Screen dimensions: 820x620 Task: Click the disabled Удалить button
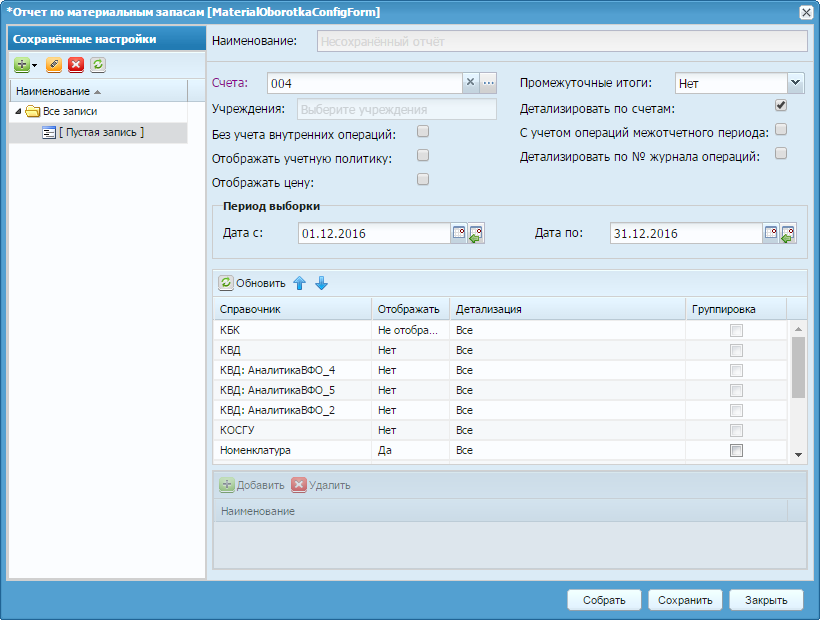click(x=321, y=485)
